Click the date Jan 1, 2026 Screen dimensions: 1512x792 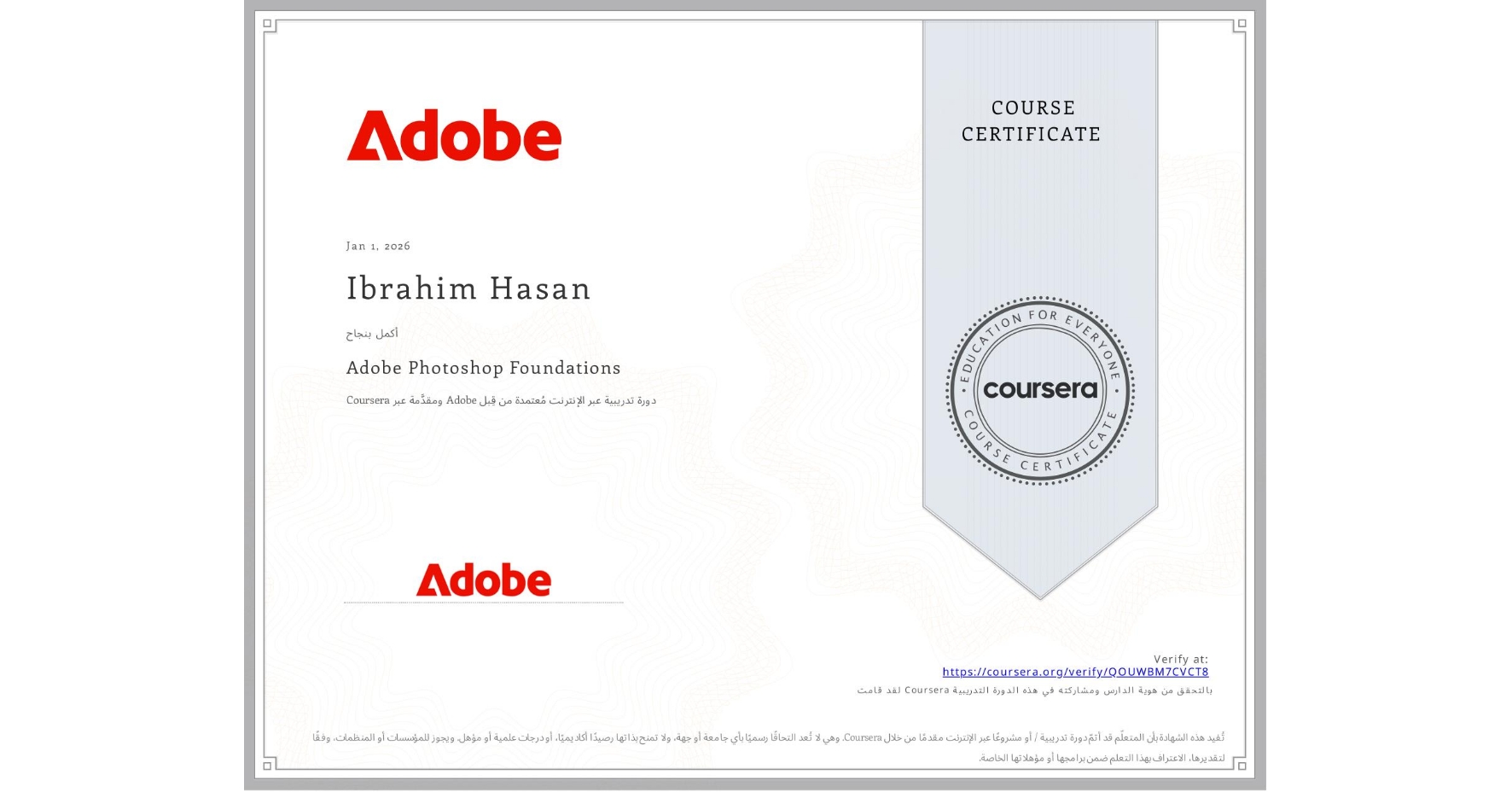pyautogui.click(x=378, y=246)
